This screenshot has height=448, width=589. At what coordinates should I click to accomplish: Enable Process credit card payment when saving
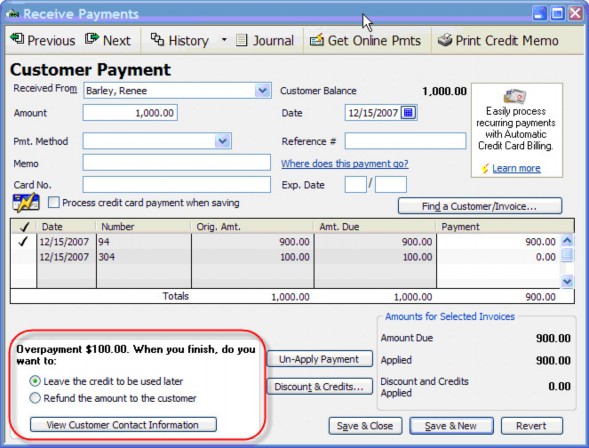point(53,203)
